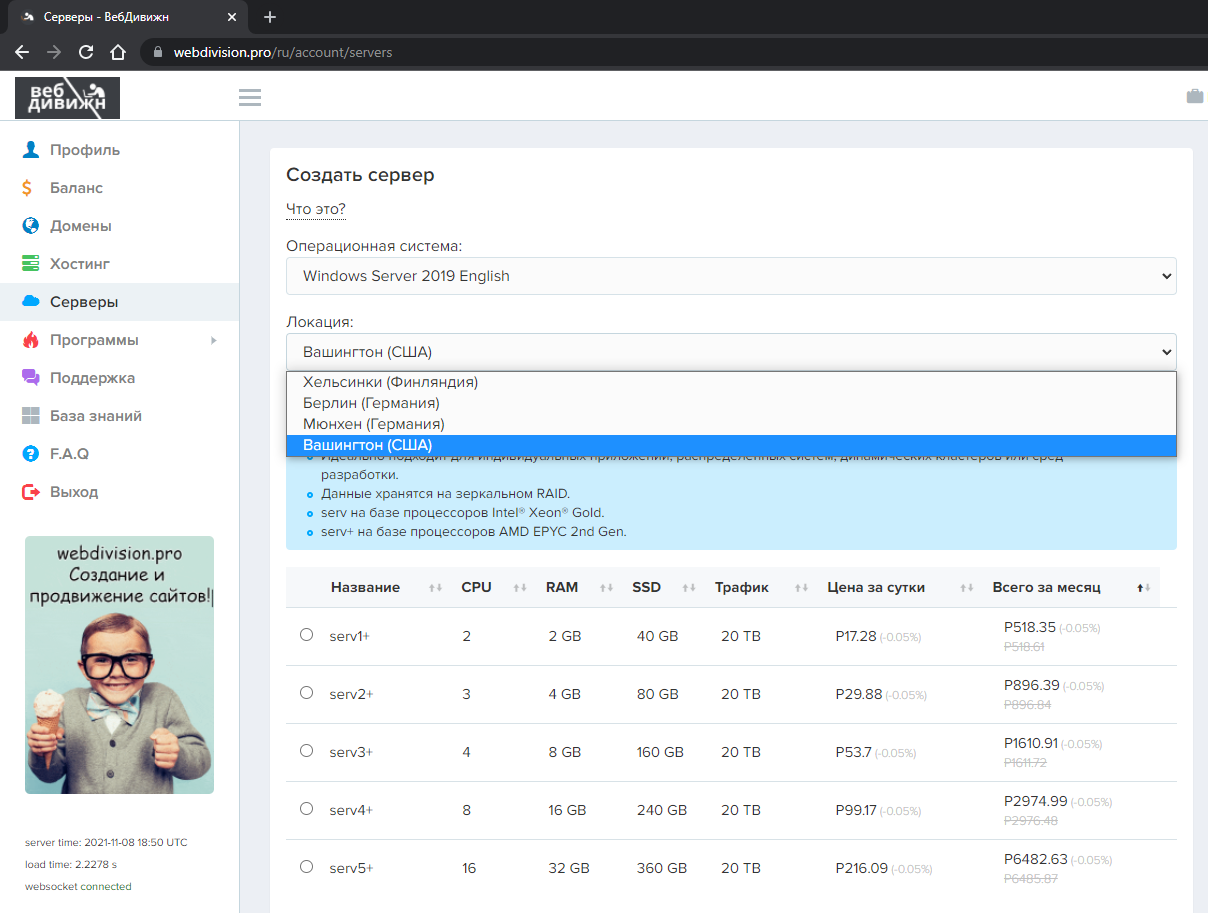Select the serv3+ radio button
The image size is (1208, 913).
306,751
